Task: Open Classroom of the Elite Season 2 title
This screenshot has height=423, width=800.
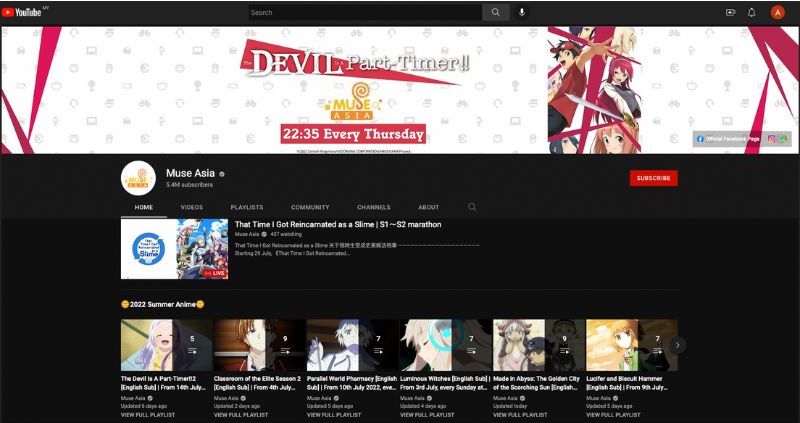Action: [x=257, y=383]
